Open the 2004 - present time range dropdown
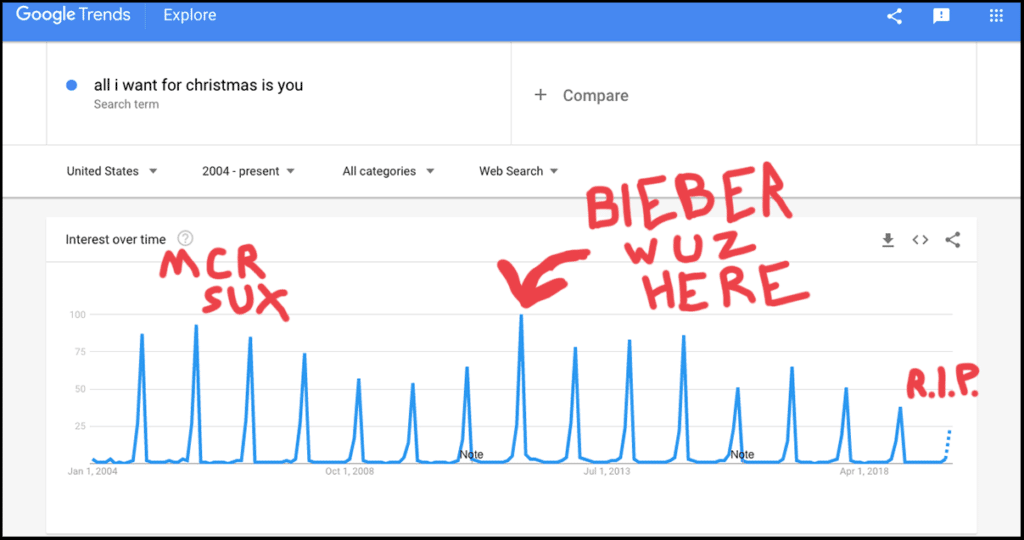Image resolution: width=1024 pixels, height=540 pixels. coord(249,171)
